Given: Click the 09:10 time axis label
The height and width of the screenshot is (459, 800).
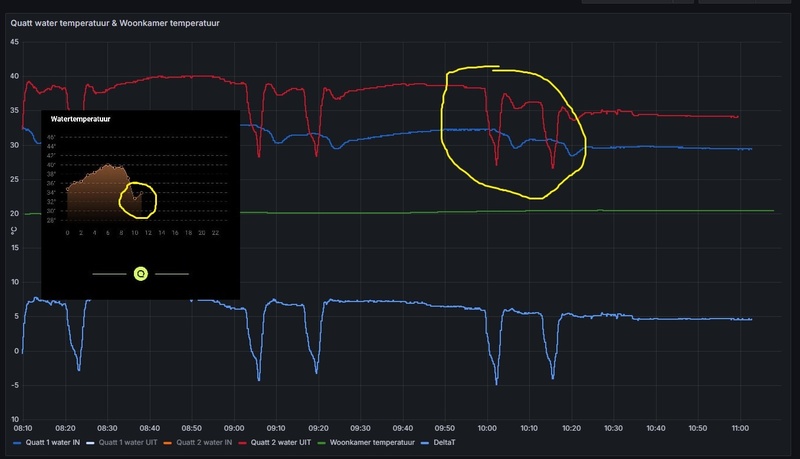Looking at the screenshot, I should (x=276, y=428).
